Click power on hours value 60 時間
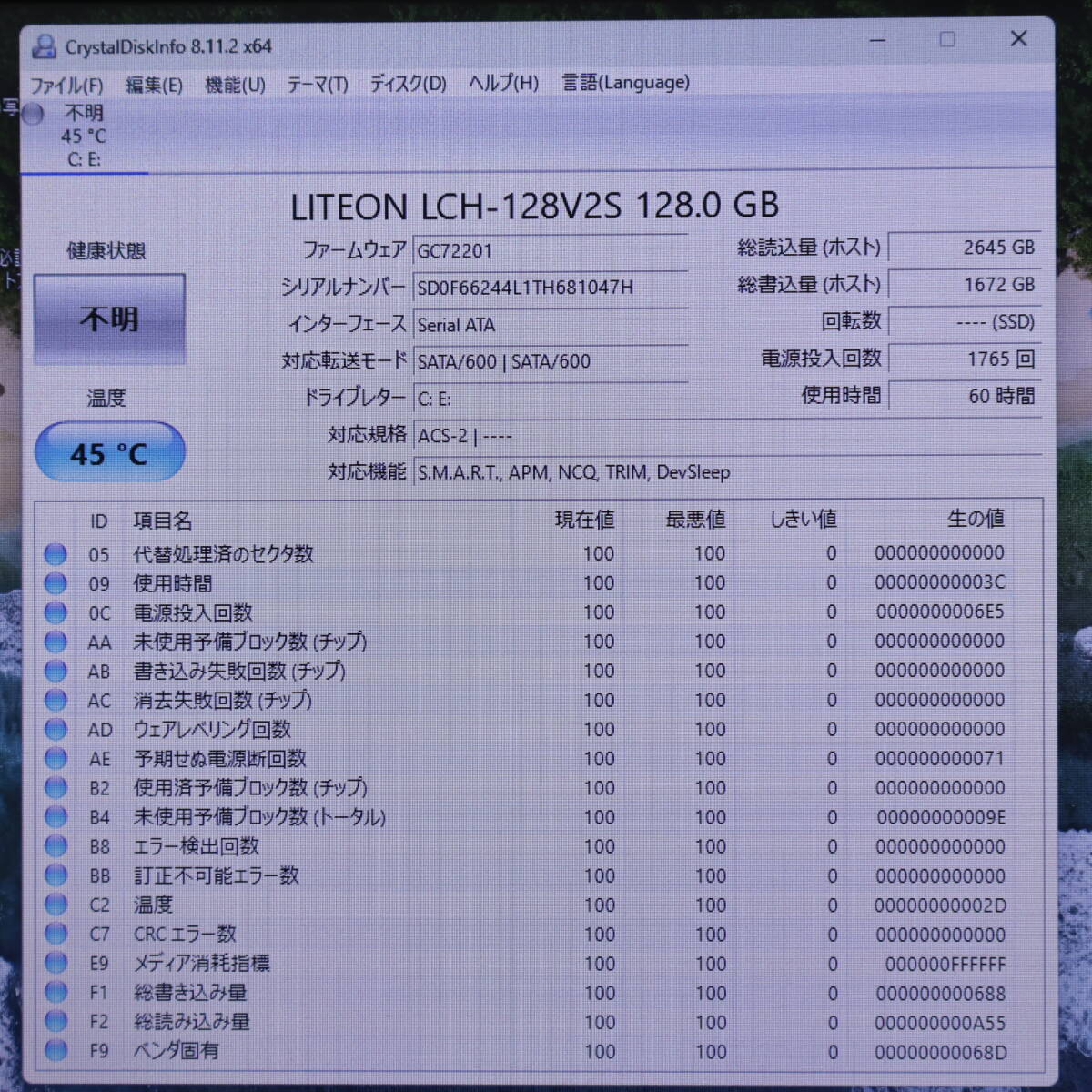The height and width of the screenshot is (1092, 1092). tap(966, 396)
